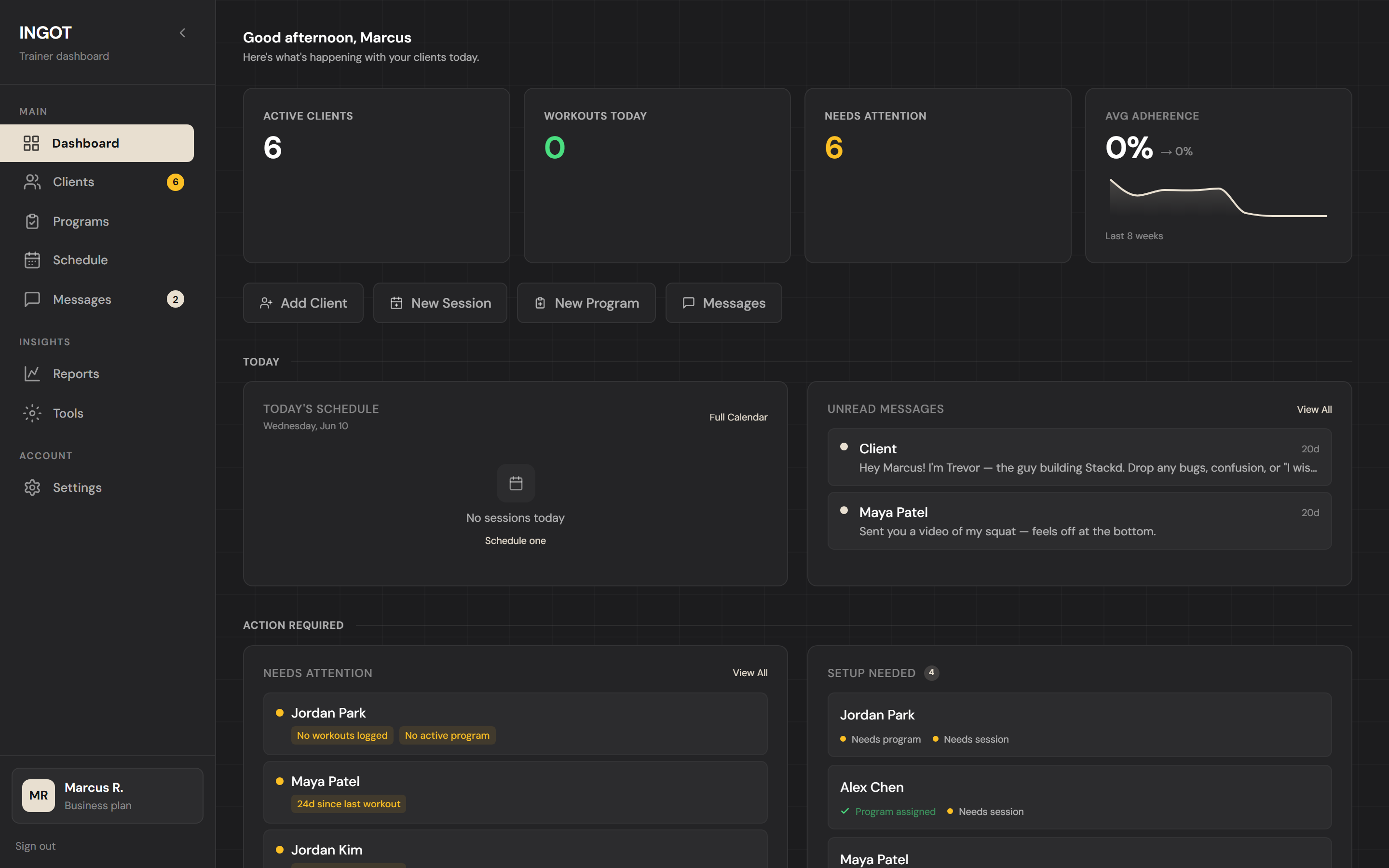Click the Dashboard grid icon
Viewport: 1389px width, 868px height.
click(x=31, y=143)
